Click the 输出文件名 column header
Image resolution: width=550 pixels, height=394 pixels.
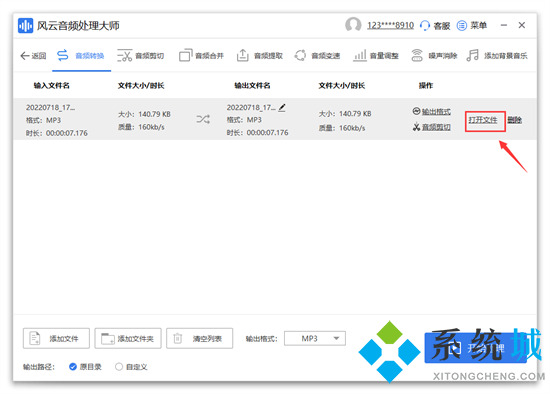(252, 85)
